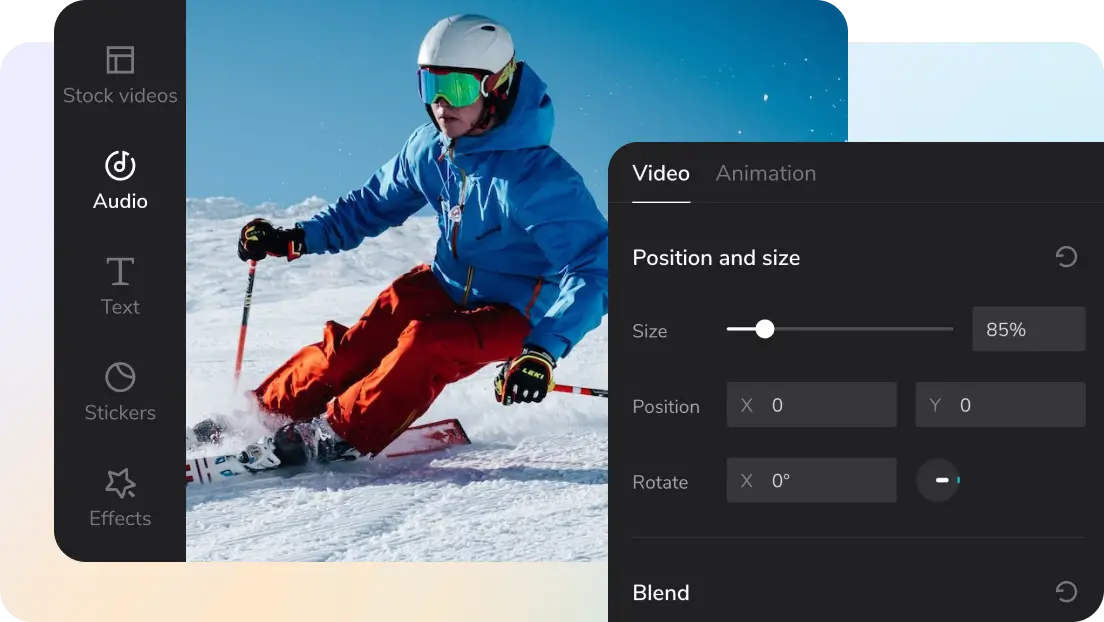Open the Stock videos panel

point(120,75)
